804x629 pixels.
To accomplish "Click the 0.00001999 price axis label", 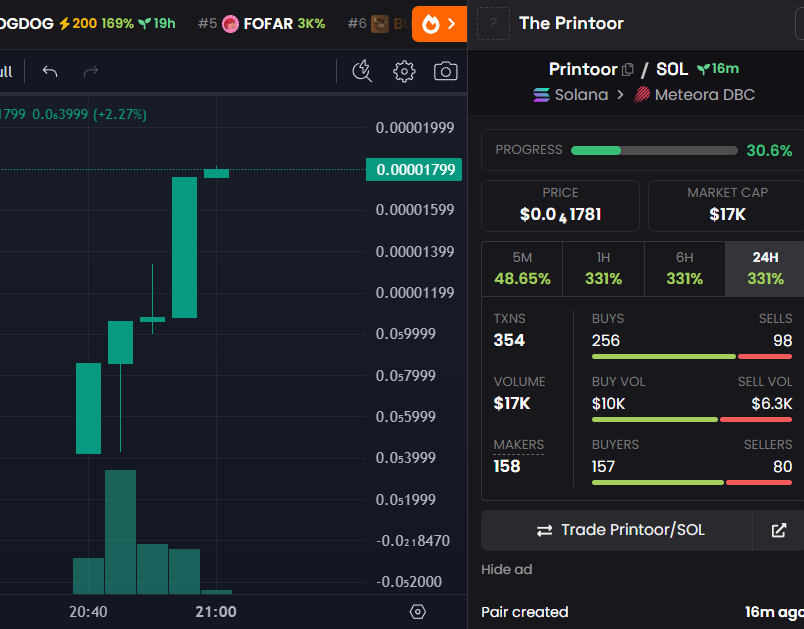I will (x=414, y=128).
